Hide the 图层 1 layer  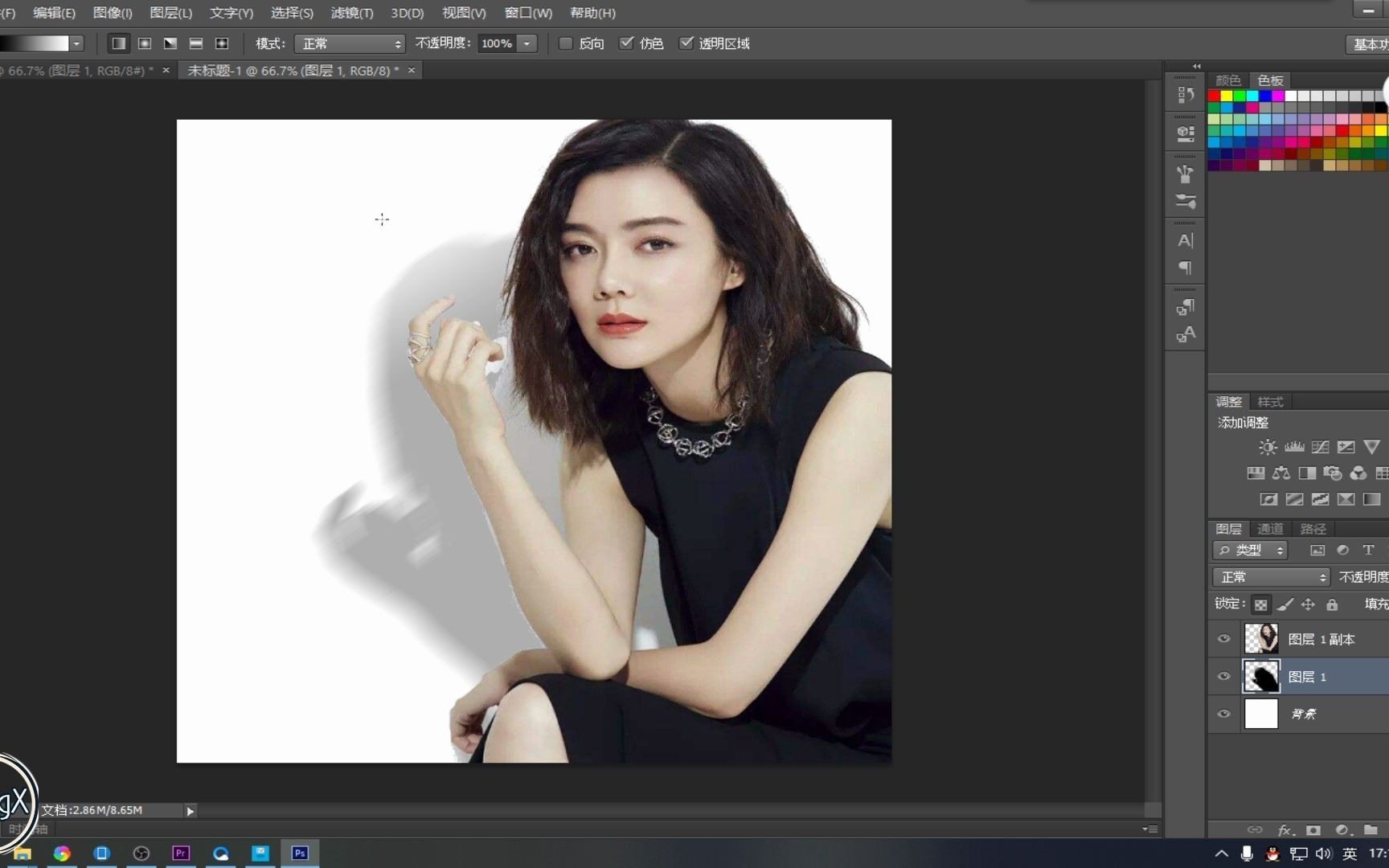pos(1224,677)
